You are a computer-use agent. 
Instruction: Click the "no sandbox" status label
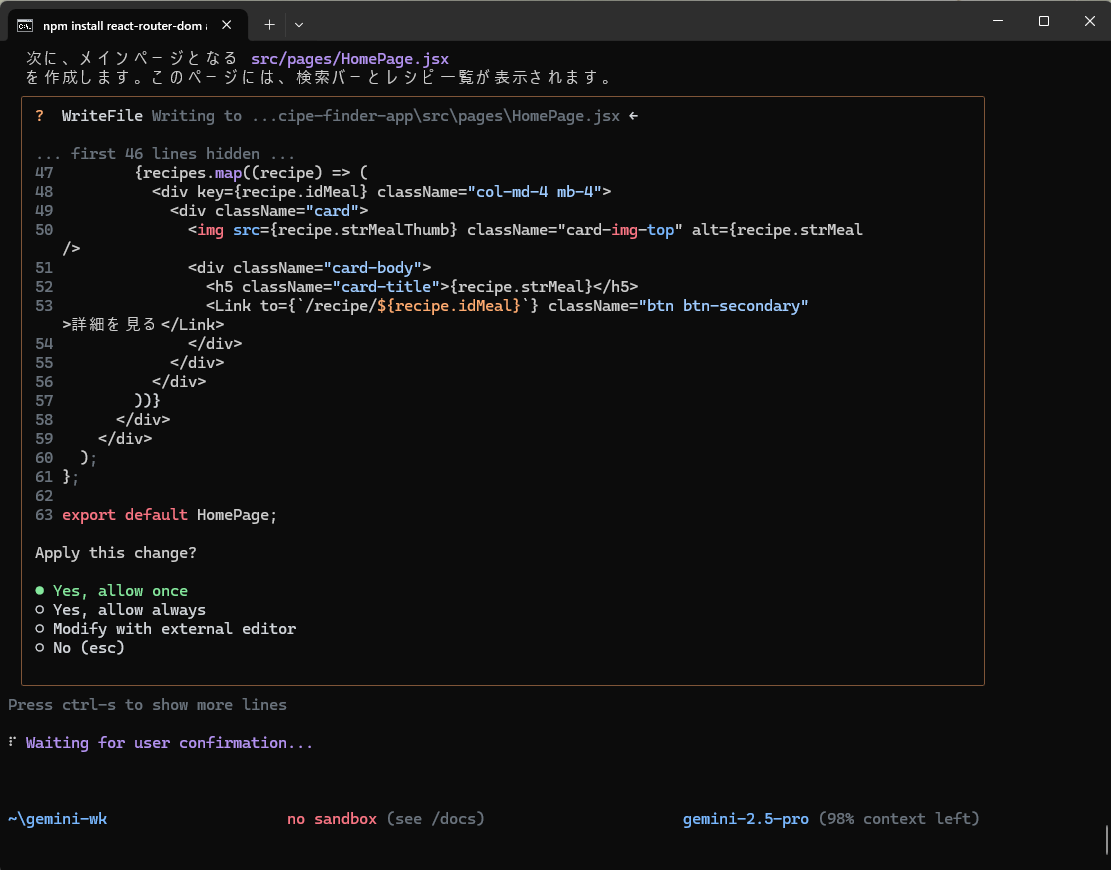point(332,819)
